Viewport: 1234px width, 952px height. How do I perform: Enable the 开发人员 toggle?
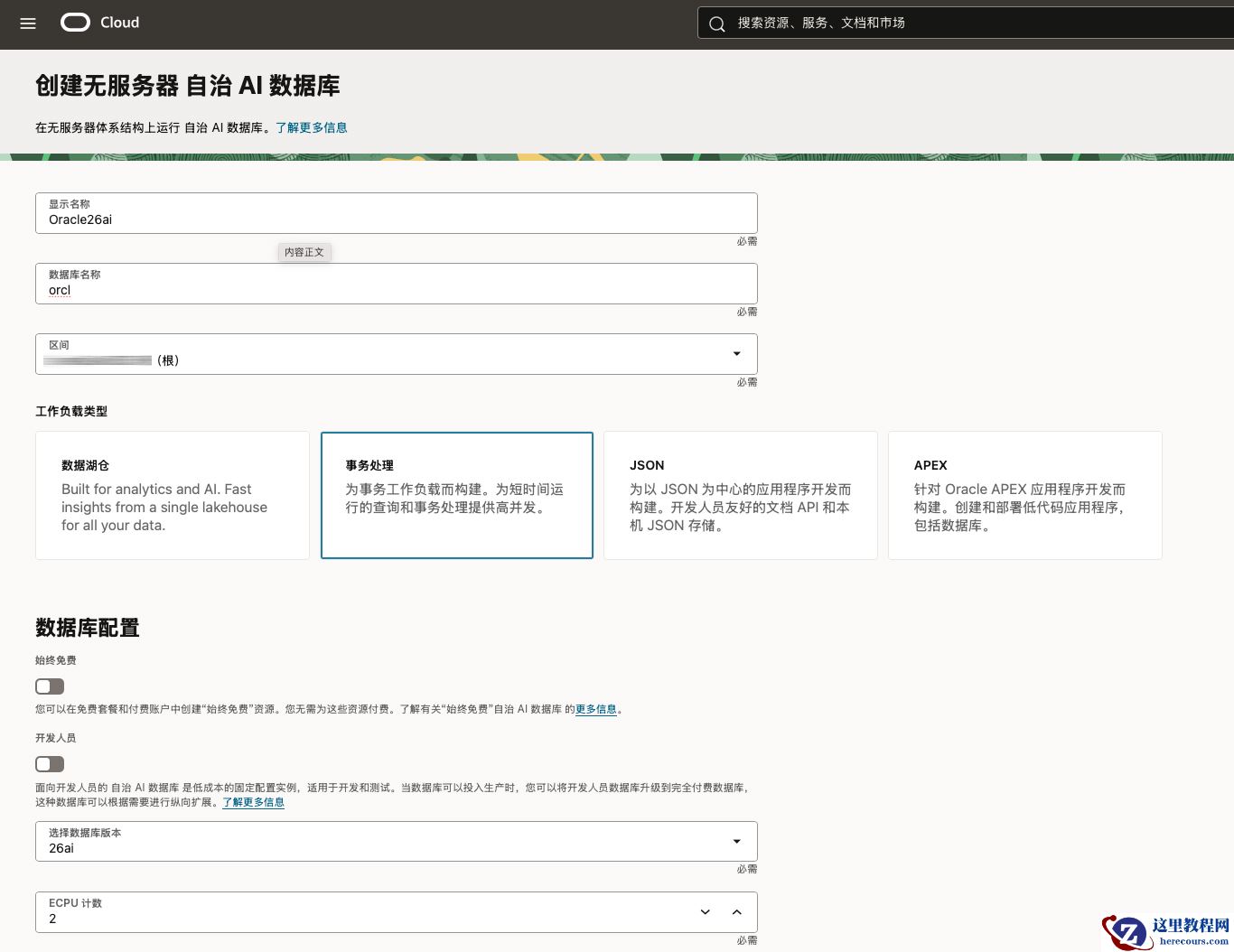click(x=49, y=764)
